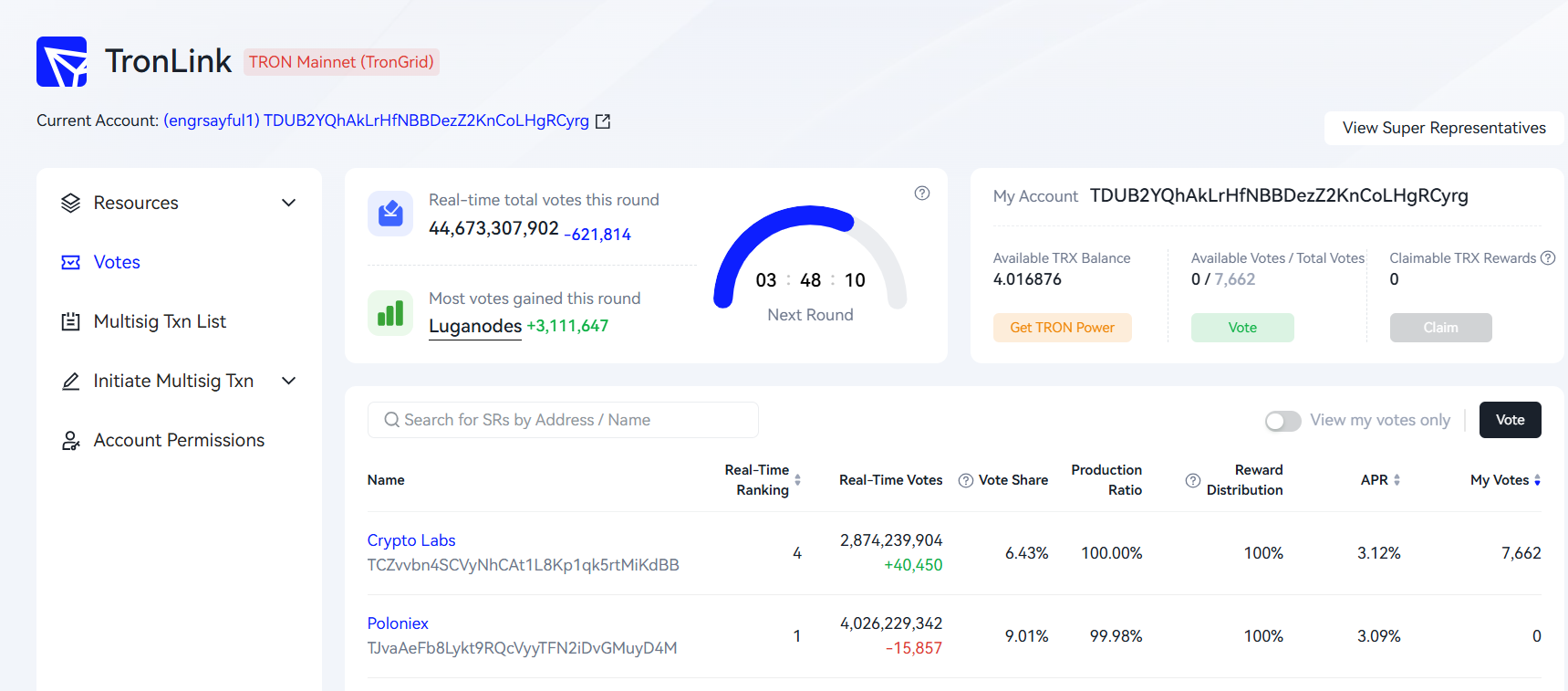Click the Account Permissions user icon
1568x691 pixels.
[71, 441]
